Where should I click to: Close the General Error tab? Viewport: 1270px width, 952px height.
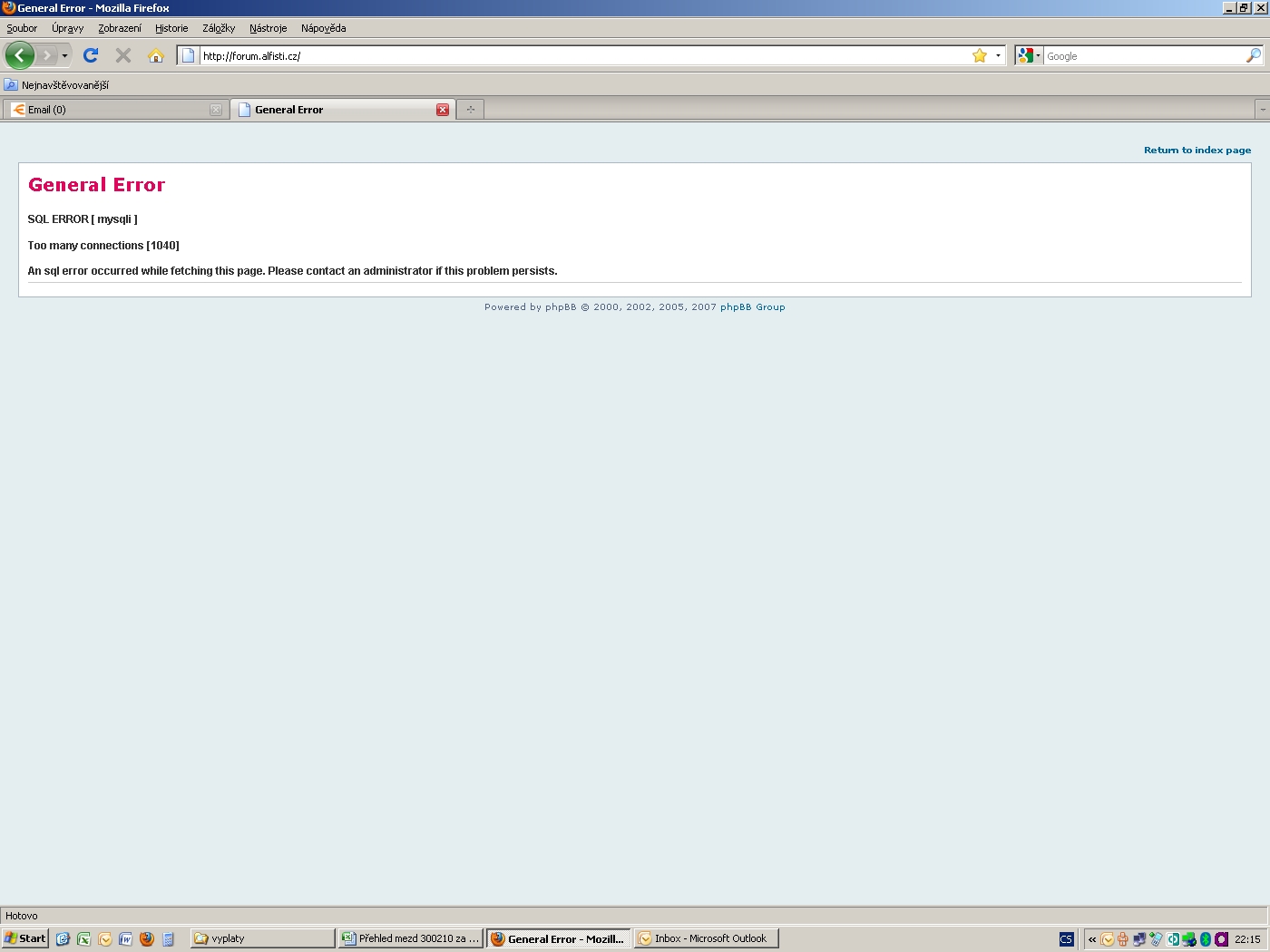pos(443,110)
